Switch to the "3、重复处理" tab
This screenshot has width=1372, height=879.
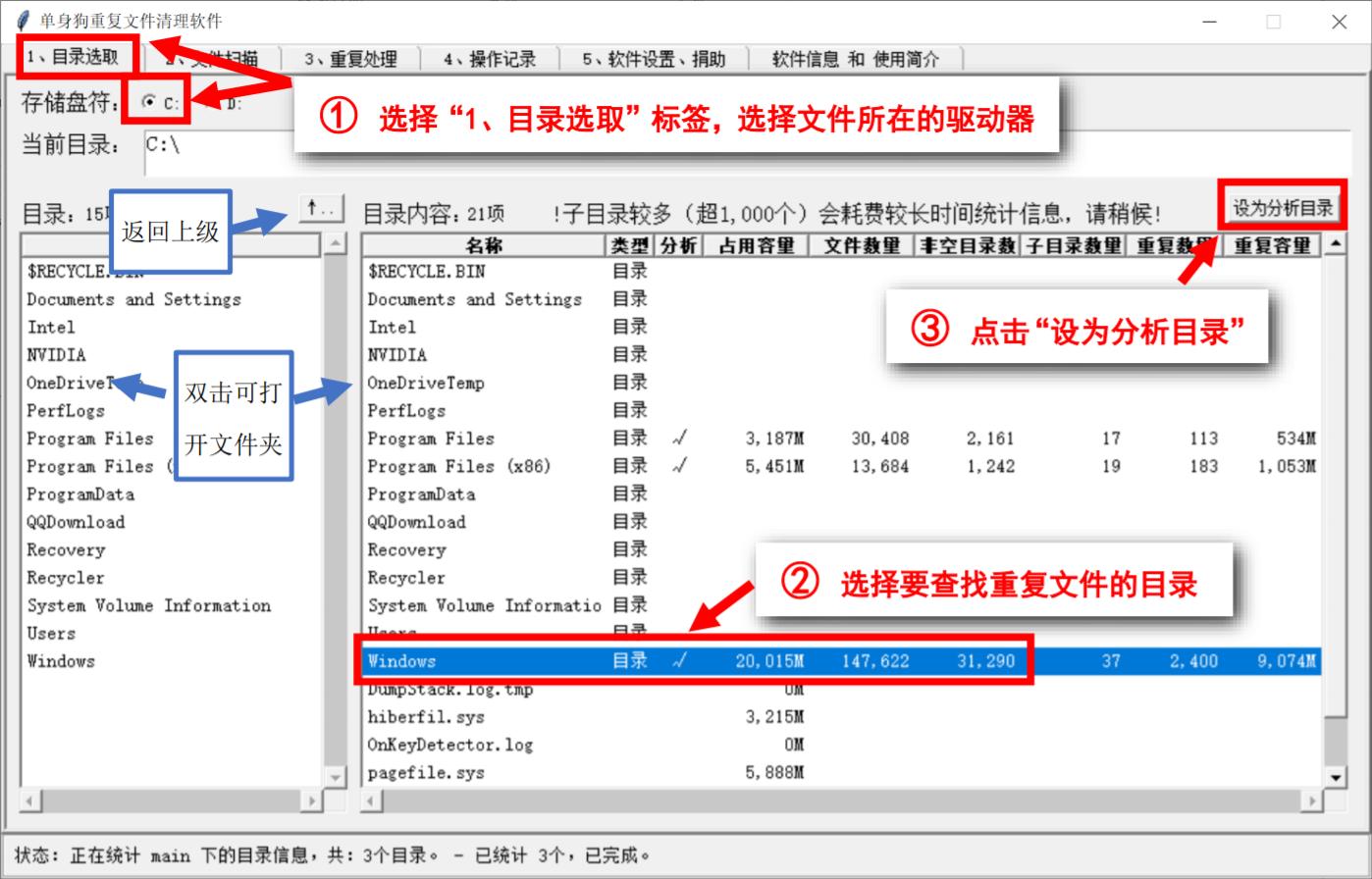(350, 59)
